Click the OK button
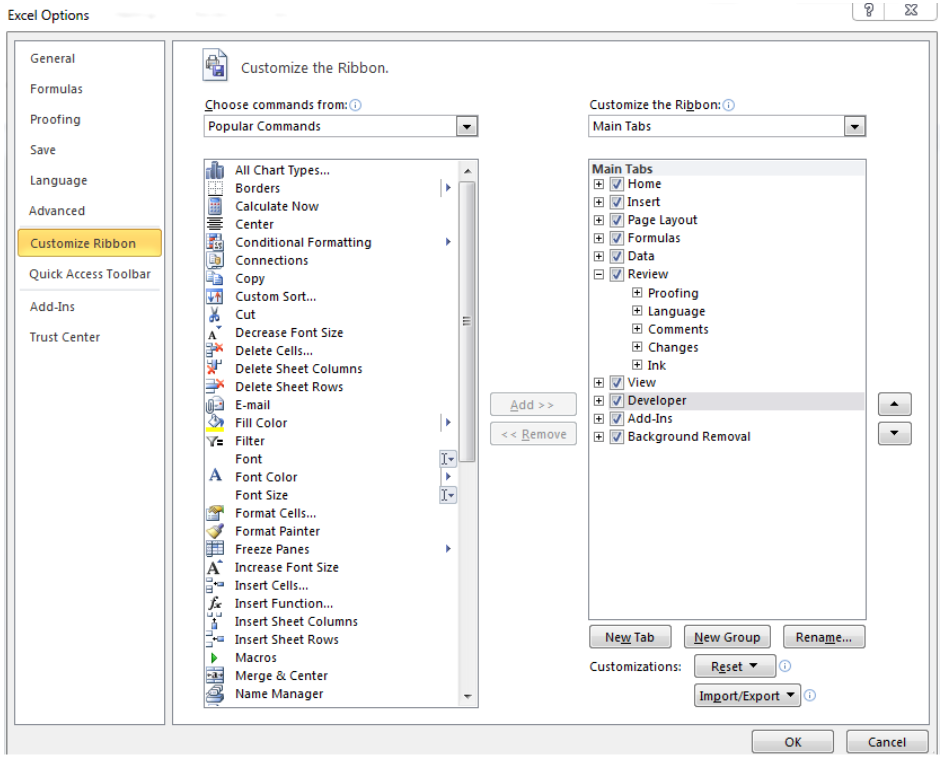Screen dimensions: 941x759 (x=793, y=742)
